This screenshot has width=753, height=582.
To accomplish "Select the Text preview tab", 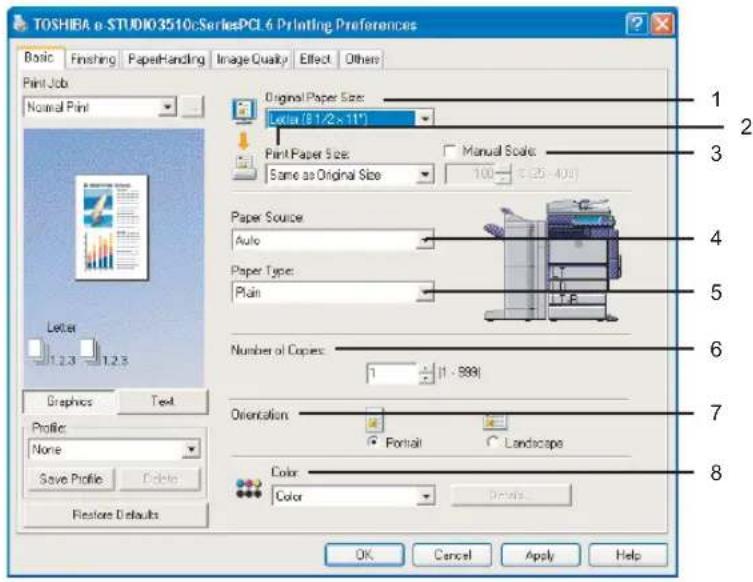I will click(162, 401).
